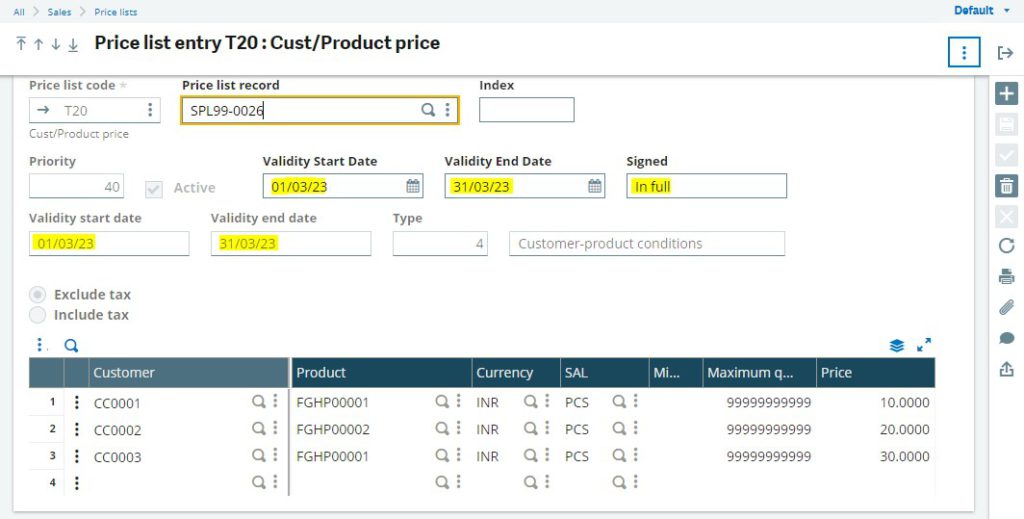The image size is (1024, 519).
Task: Go to Price lists breadcrumb link
Action: tap(116, 12)
